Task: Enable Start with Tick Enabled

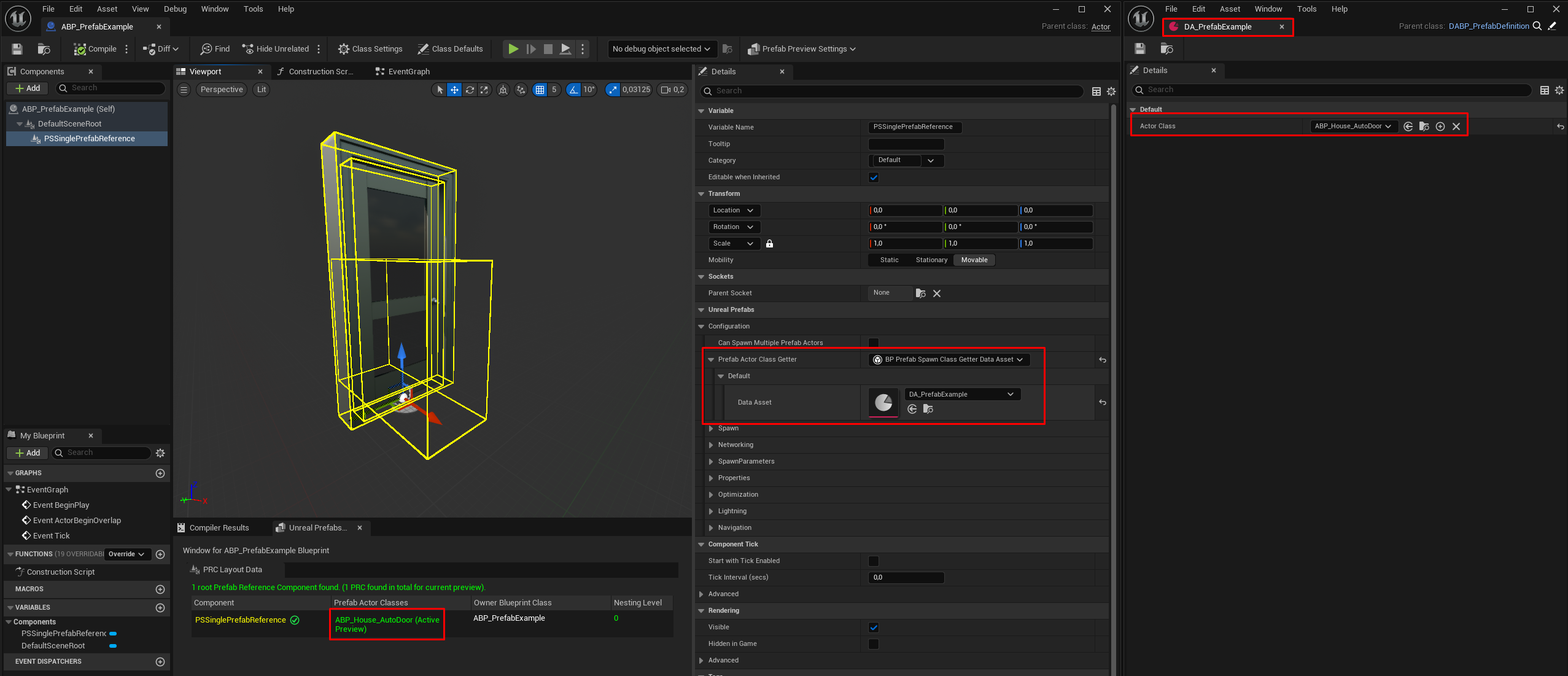Action: click(874, 561)
